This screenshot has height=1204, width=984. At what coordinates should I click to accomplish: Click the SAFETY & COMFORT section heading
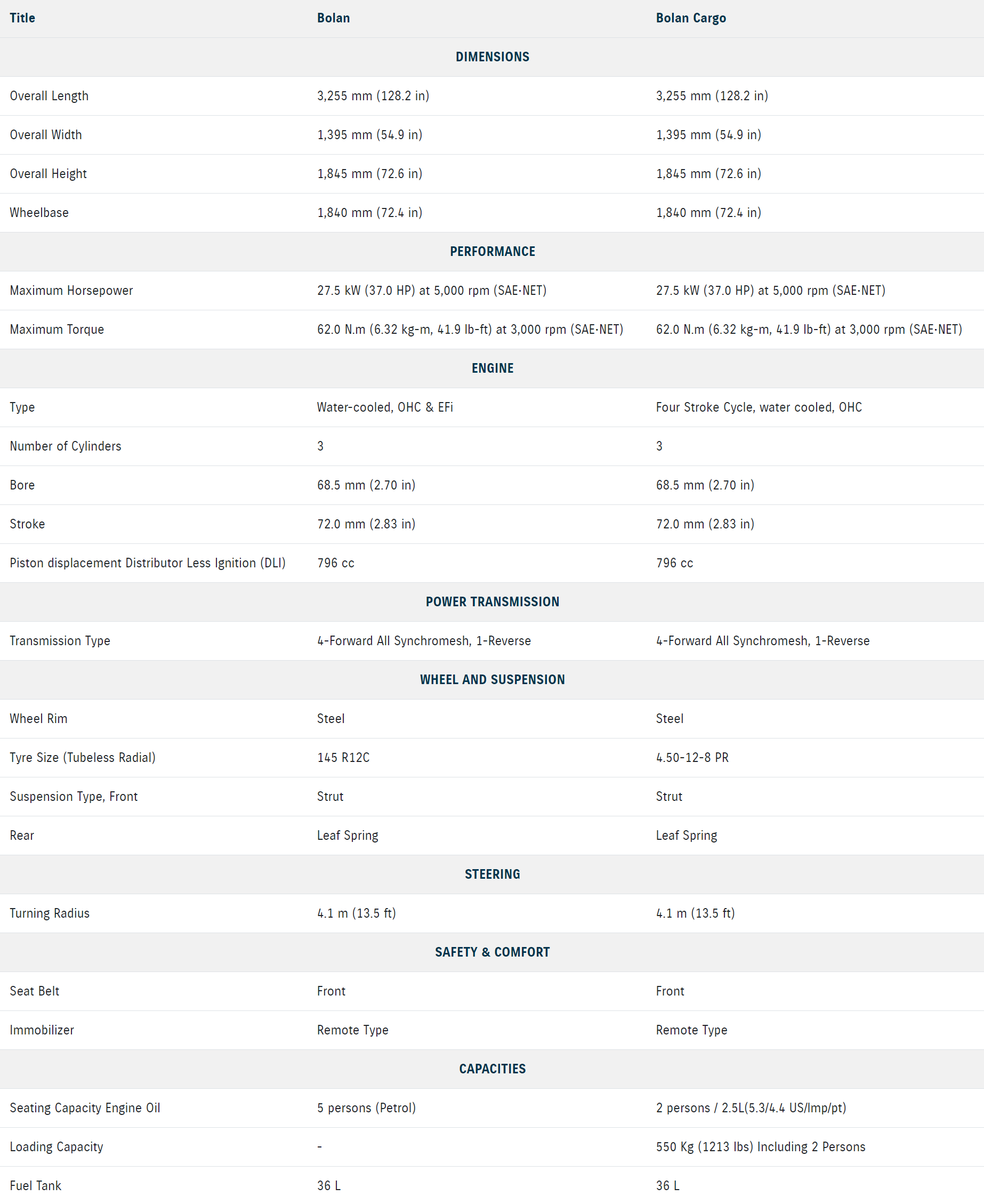click(x=492, y=952)
